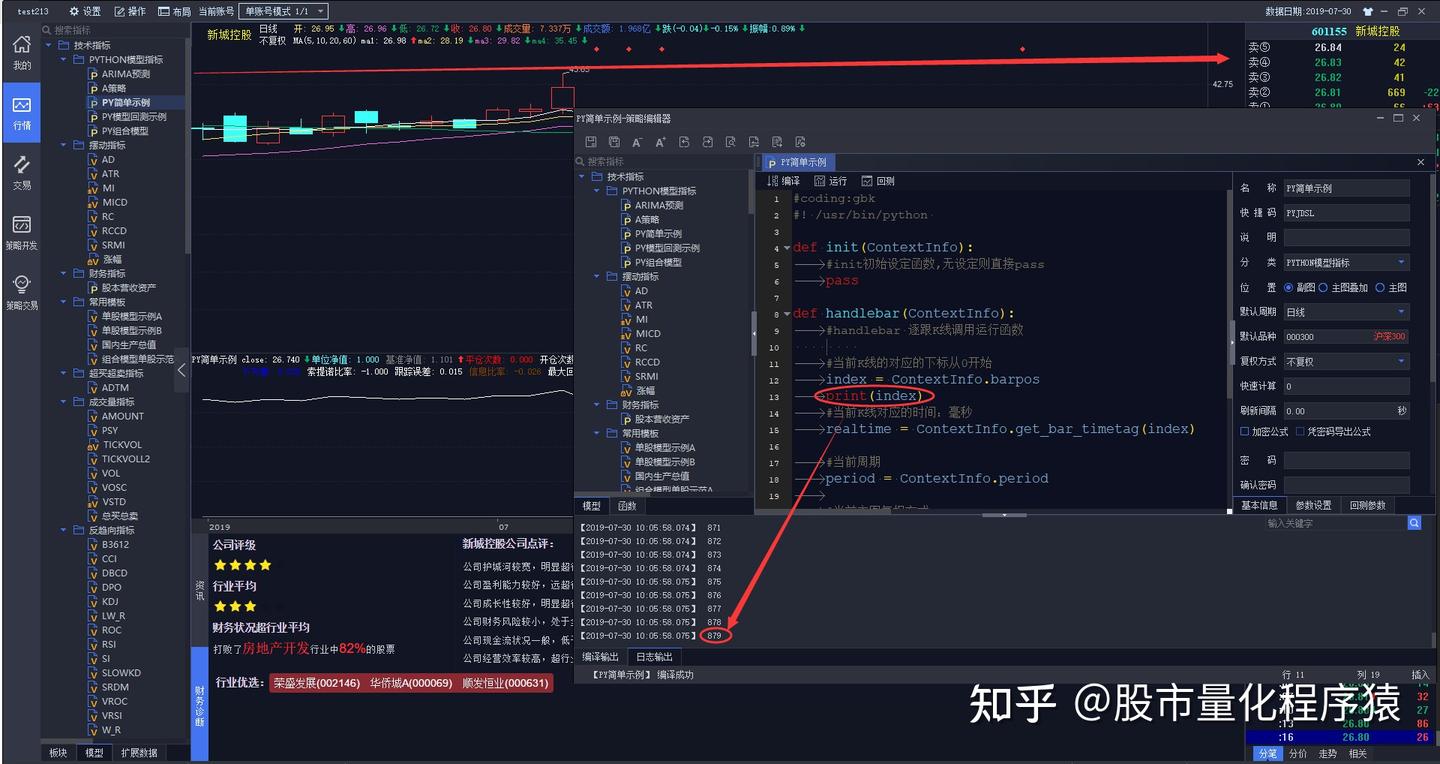This screenshot has height=764, width=1440.
Task: Open 布局 layout menu in top bar
Action: click(x=174, y=11)
